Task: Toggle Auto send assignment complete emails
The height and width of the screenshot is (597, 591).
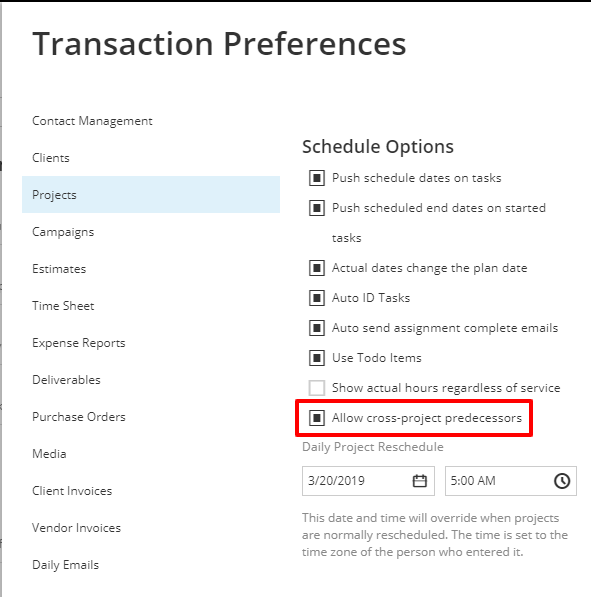Action: coord(317,328)
